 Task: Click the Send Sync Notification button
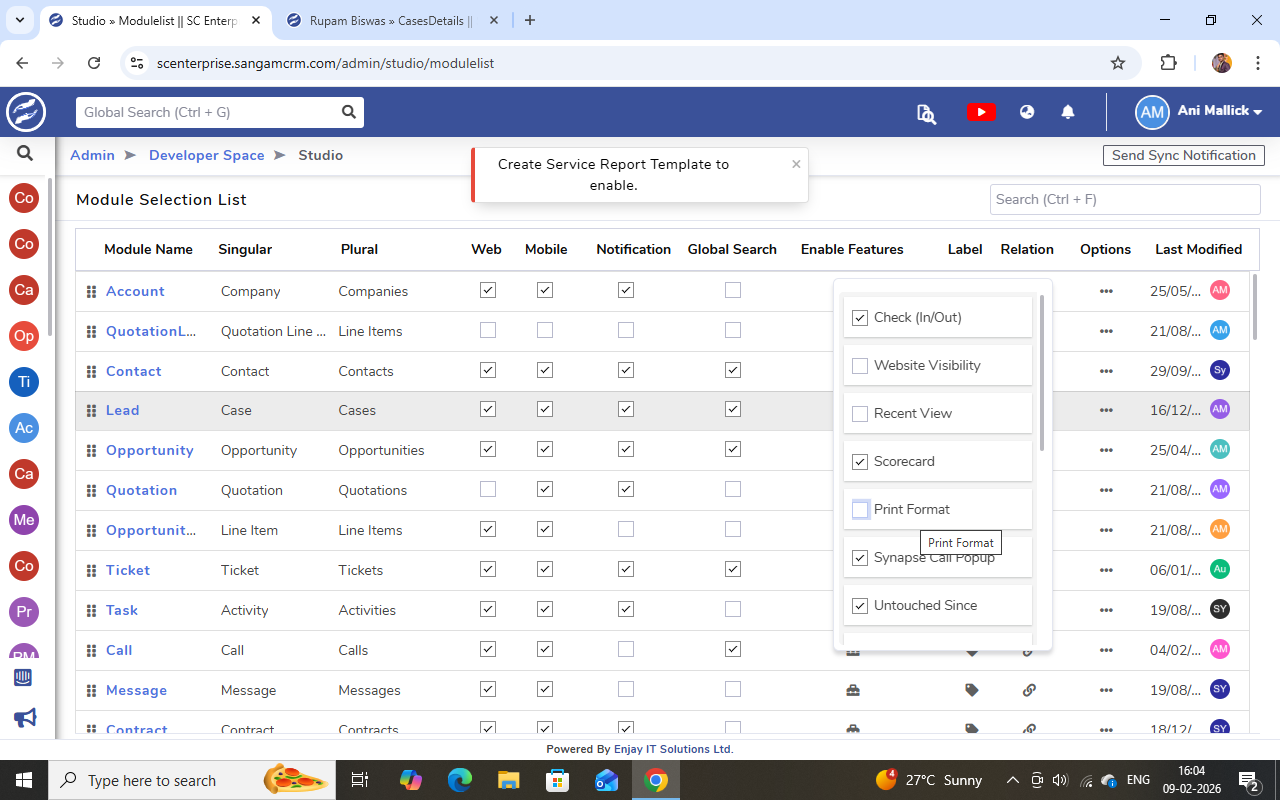(x=1183, y=155)
